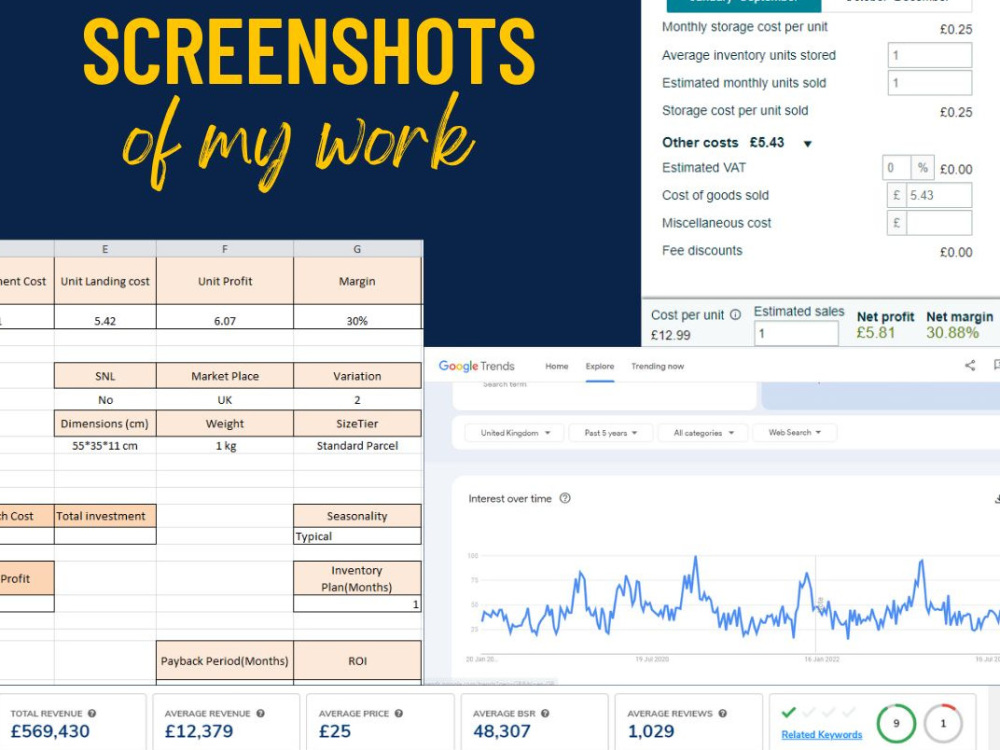Click the Miscellaneous cost input field
Viewport: 1000px width, 750px height.
point(939,223)
